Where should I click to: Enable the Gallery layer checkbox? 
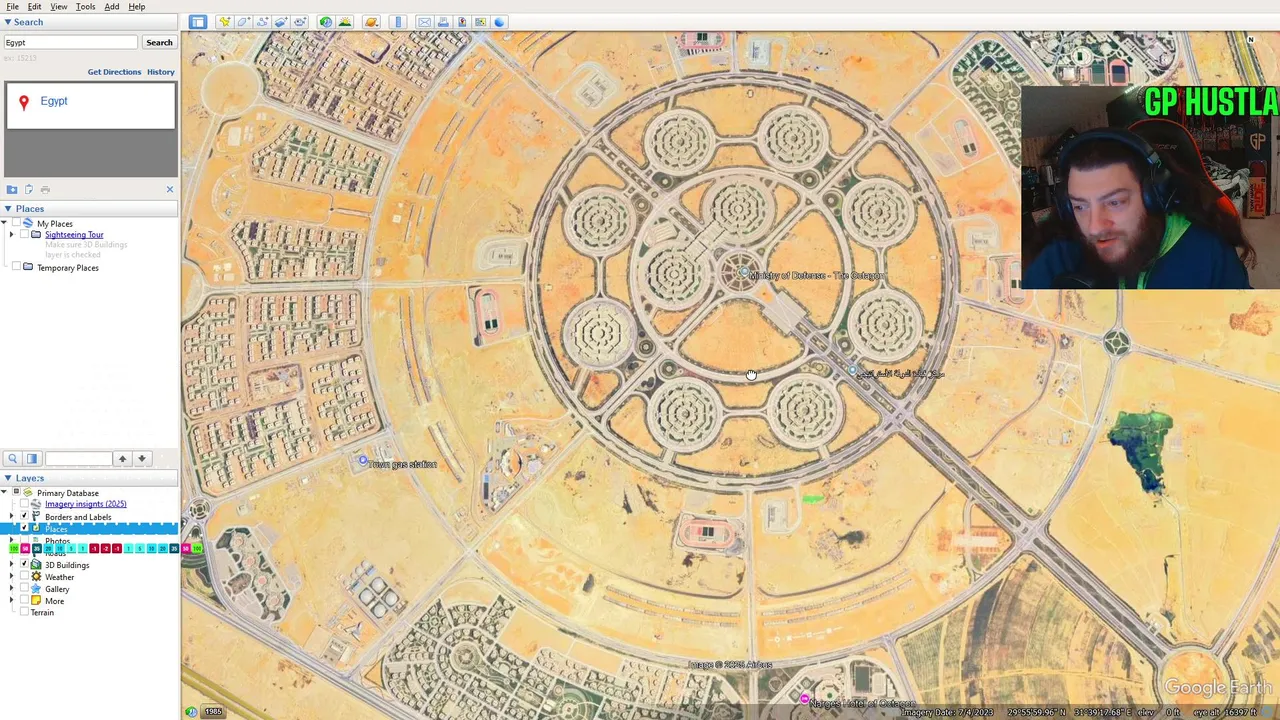click(24, 589)
